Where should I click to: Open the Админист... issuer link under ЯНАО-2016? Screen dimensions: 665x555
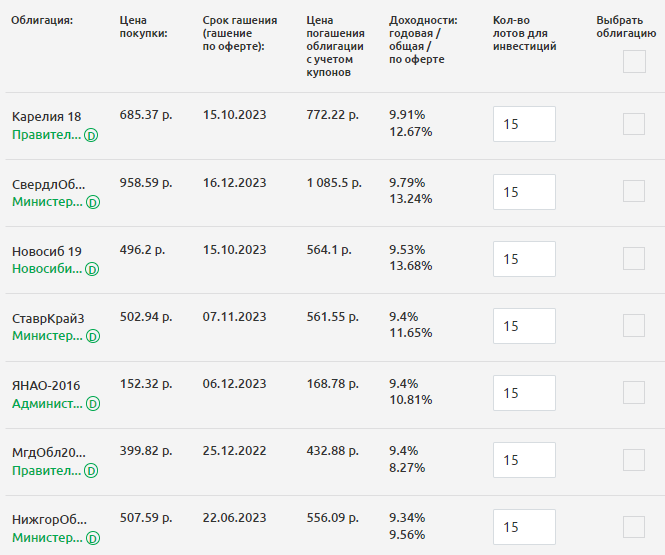coord(47,404)
